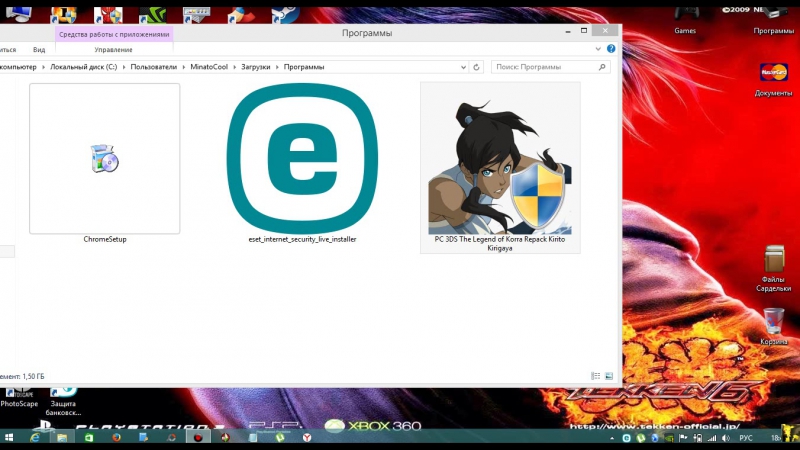Open the Корзина recycle bin icon

(773, 323)
